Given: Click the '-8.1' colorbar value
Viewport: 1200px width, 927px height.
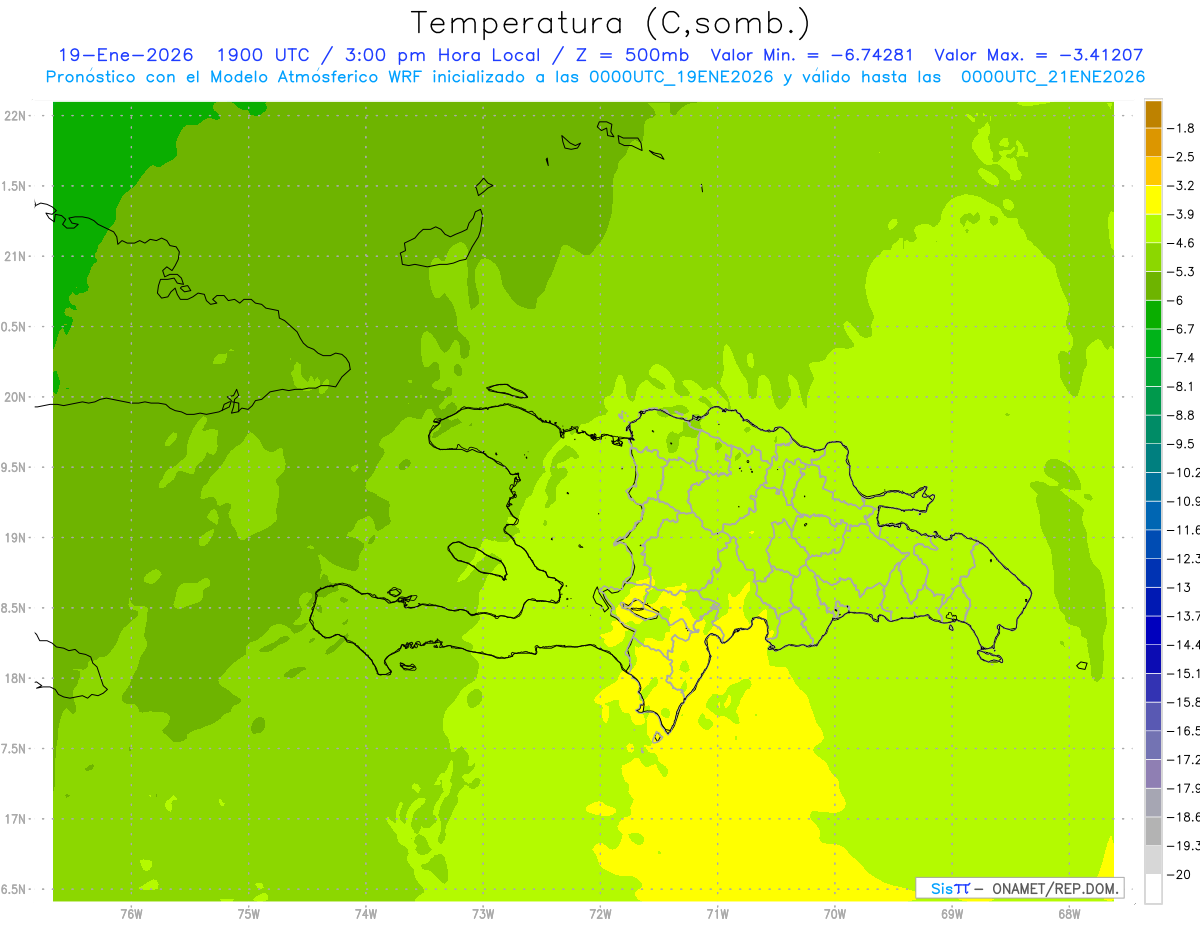Looking at the screenshot, I should coord(1182,386).
